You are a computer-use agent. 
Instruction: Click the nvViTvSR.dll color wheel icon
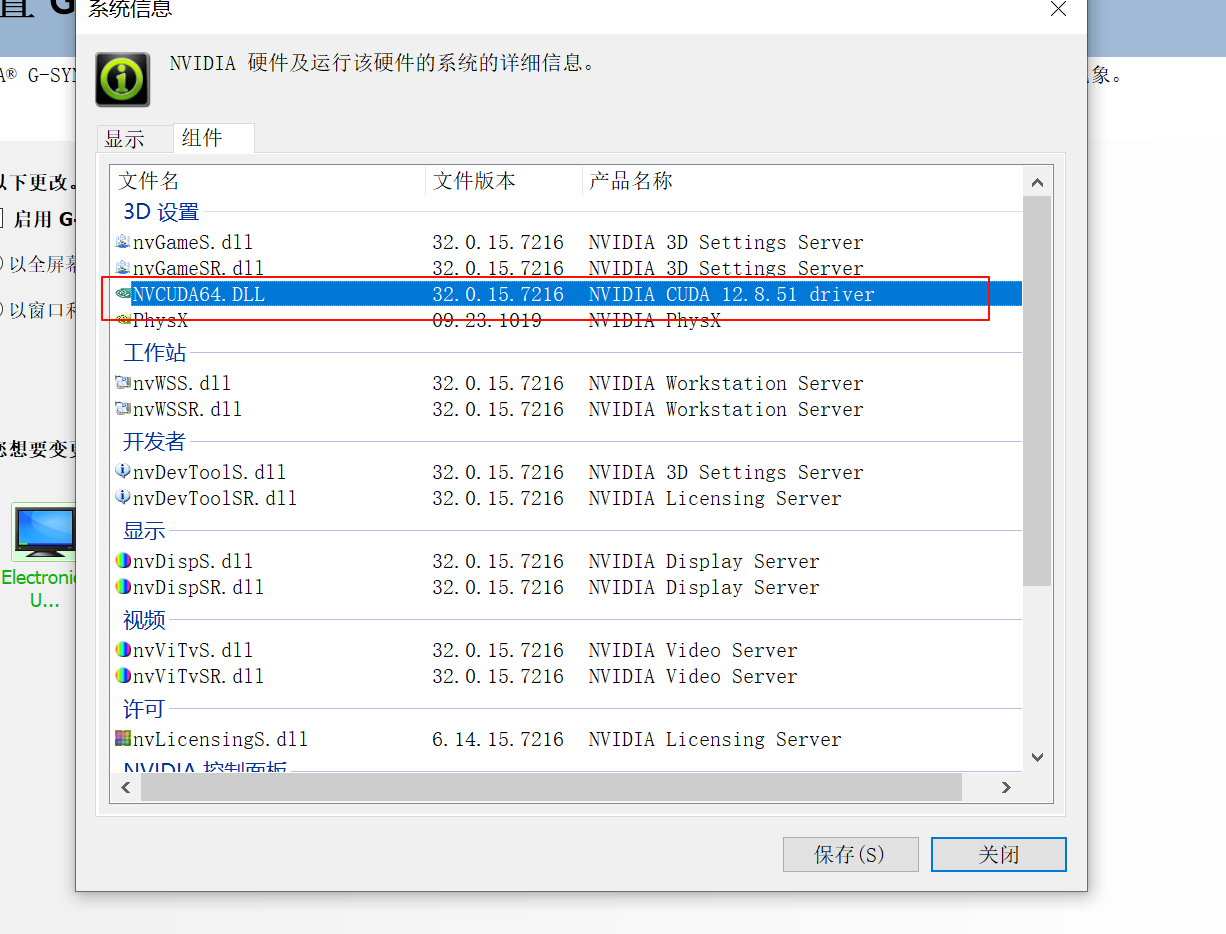point(123,676)
